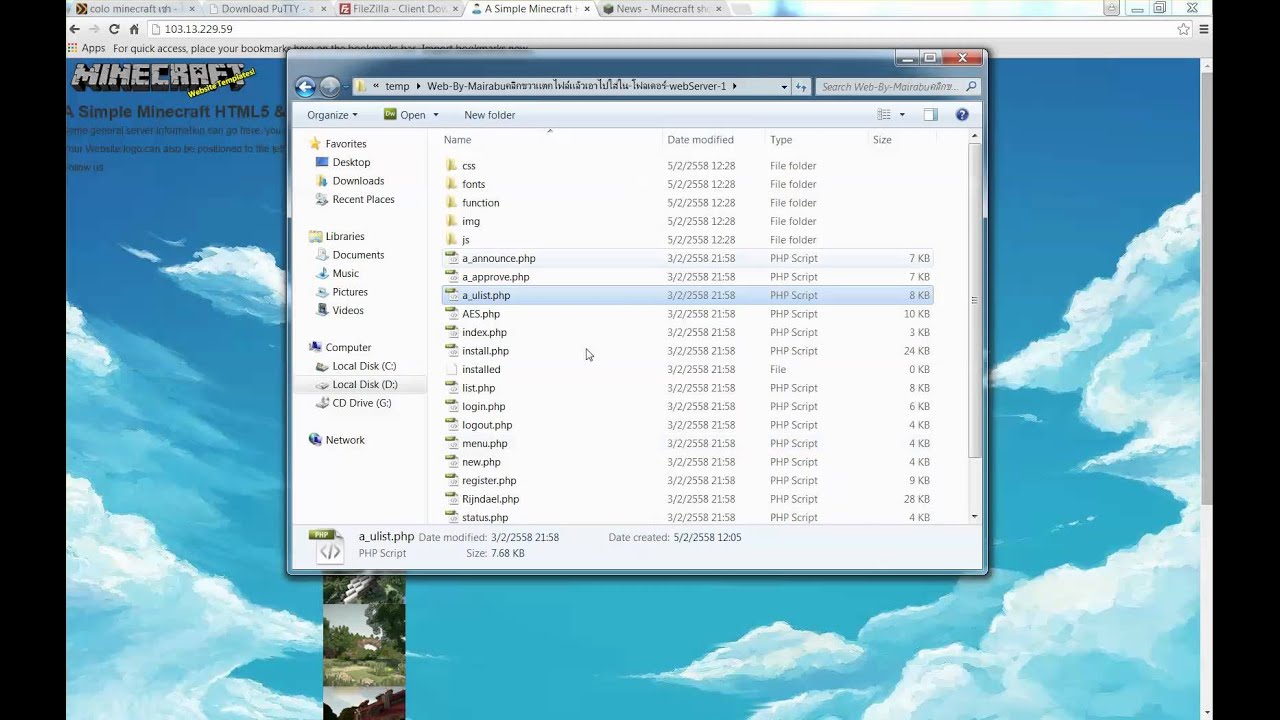Change view using the views icon
The image size is (1280, 720).
[884, 115]
